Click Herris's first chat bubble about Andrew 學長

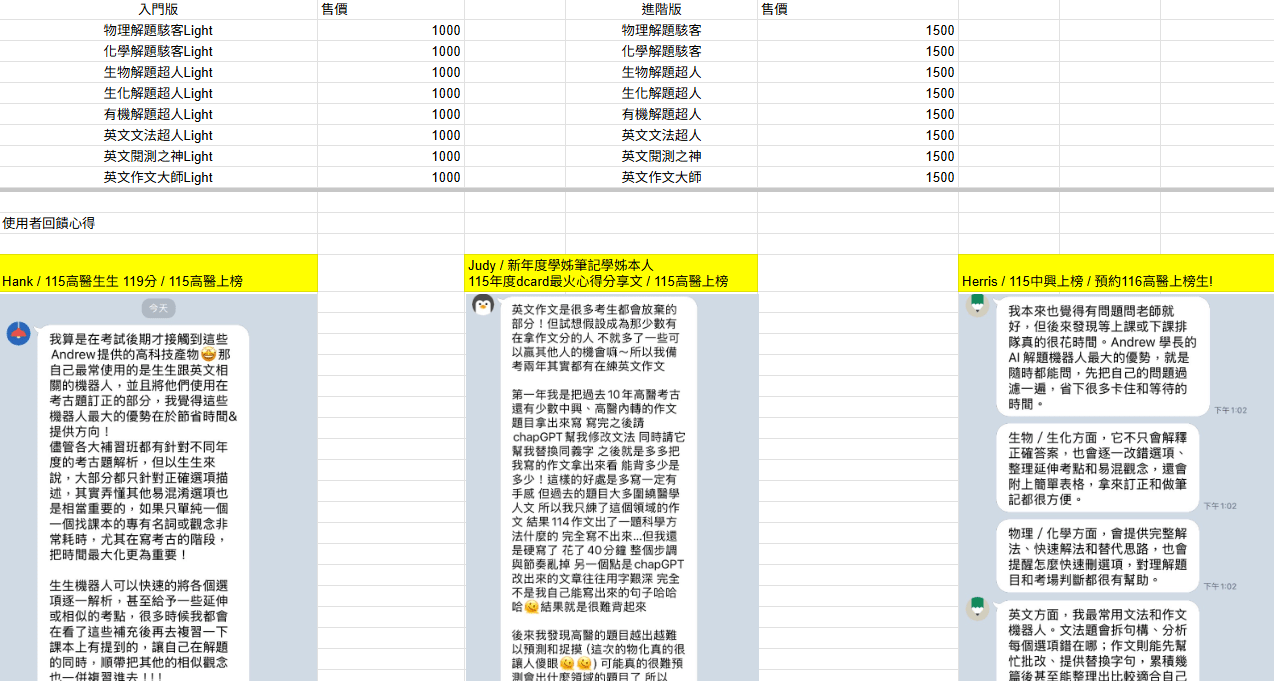coord(1103,357)
